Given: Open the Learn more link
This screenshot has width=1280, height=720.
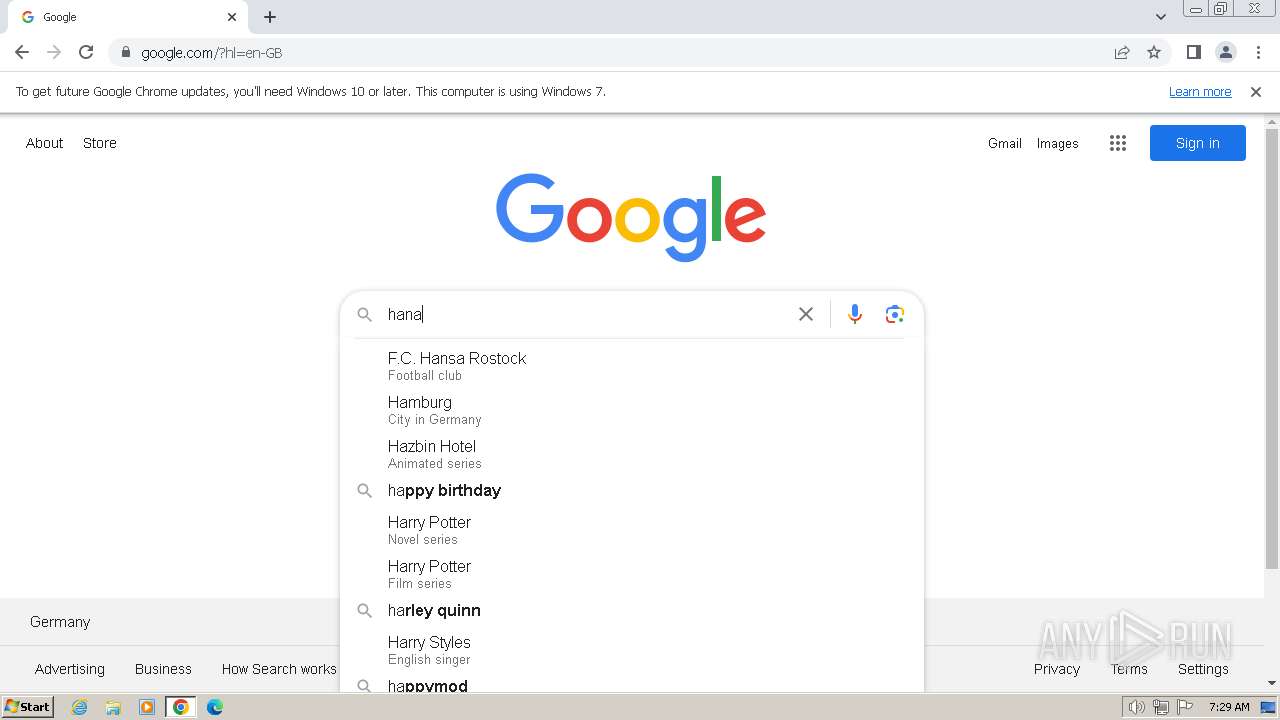Looking at the screenshot, I should [1200, 91].
